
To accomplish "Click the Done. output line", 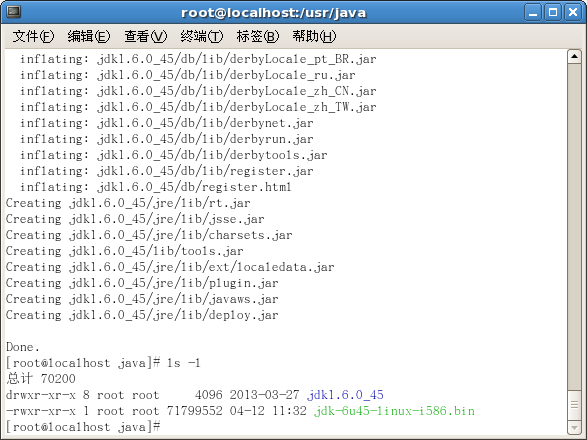I will [x=23, y=347].
